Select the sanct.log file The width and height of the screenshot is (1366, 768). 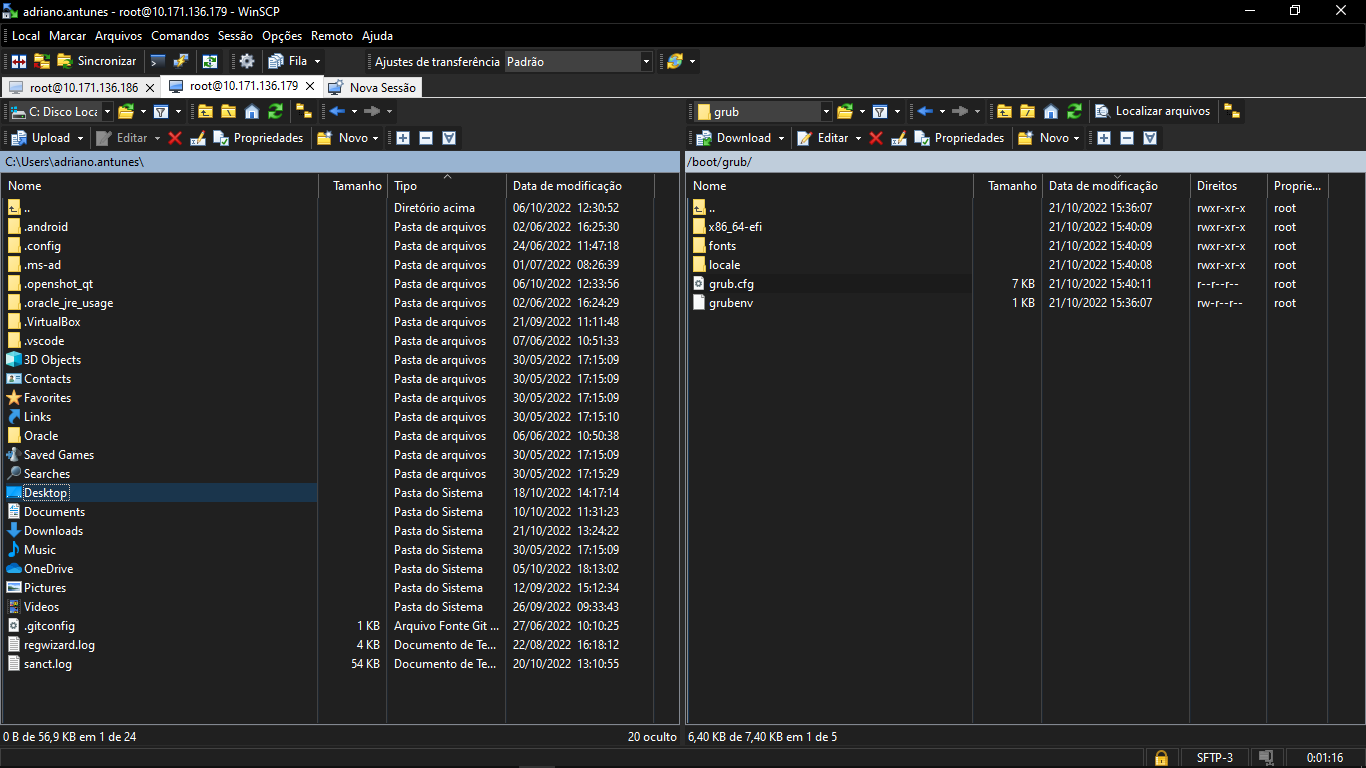pos(47,664)
